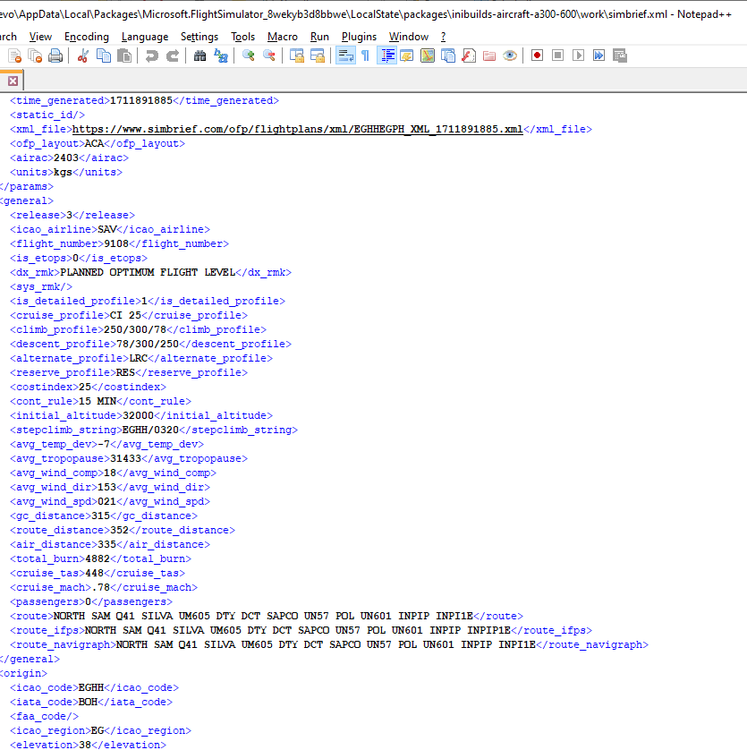The height and width of the screenshot is (750, 747).
Task: Open Find with the binoculars icon
Action: click(200, 56)
